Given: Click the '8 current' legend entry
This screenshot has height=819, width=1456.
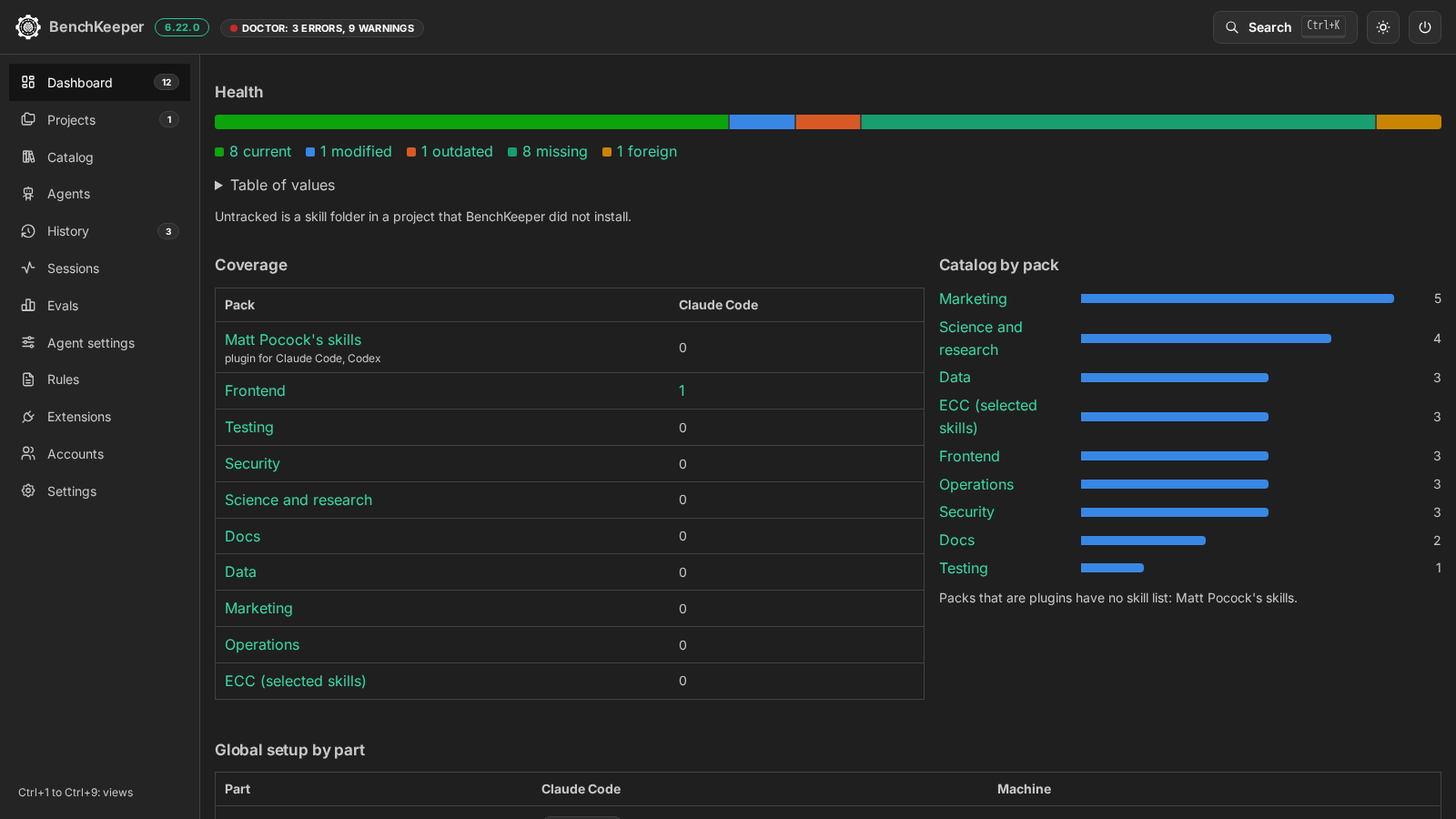Looking at the screenshot, I should click(253, 152).
